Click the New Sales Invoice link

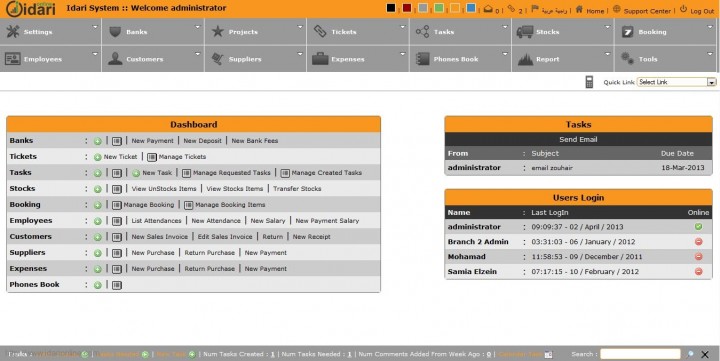tap(159, 237)
